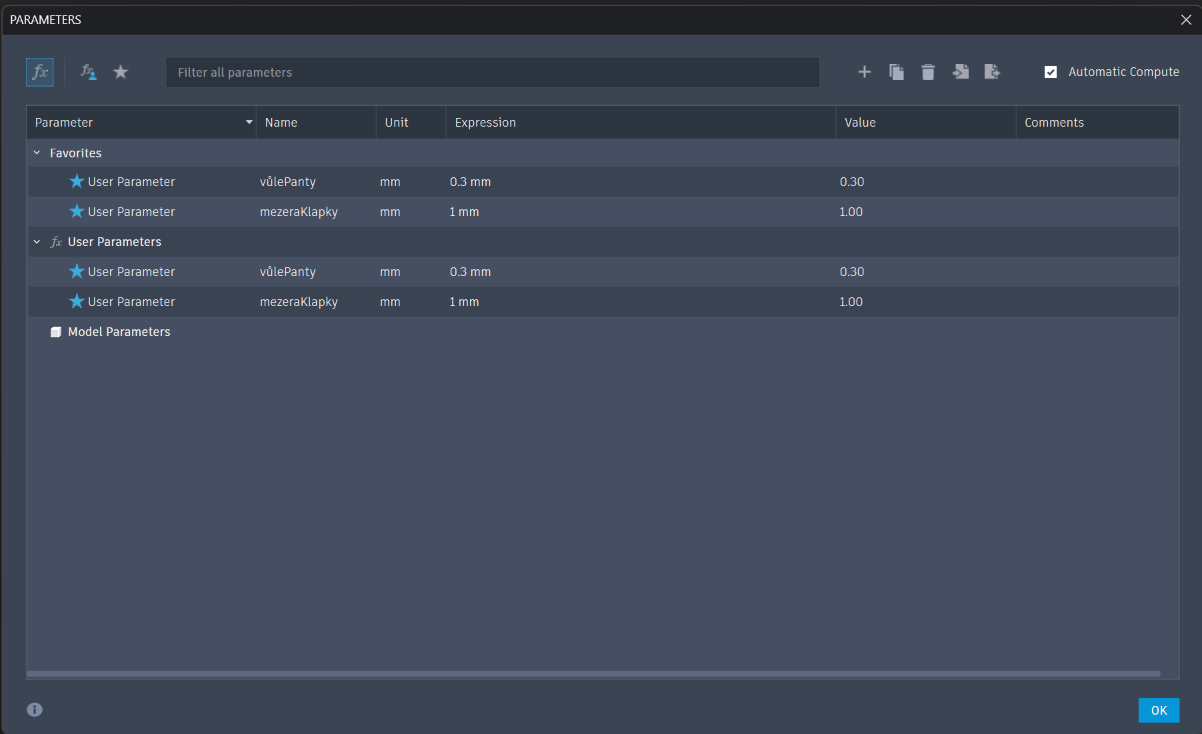
Task: Open the Parameter column dropdown arrow
Action: point(249,123)
